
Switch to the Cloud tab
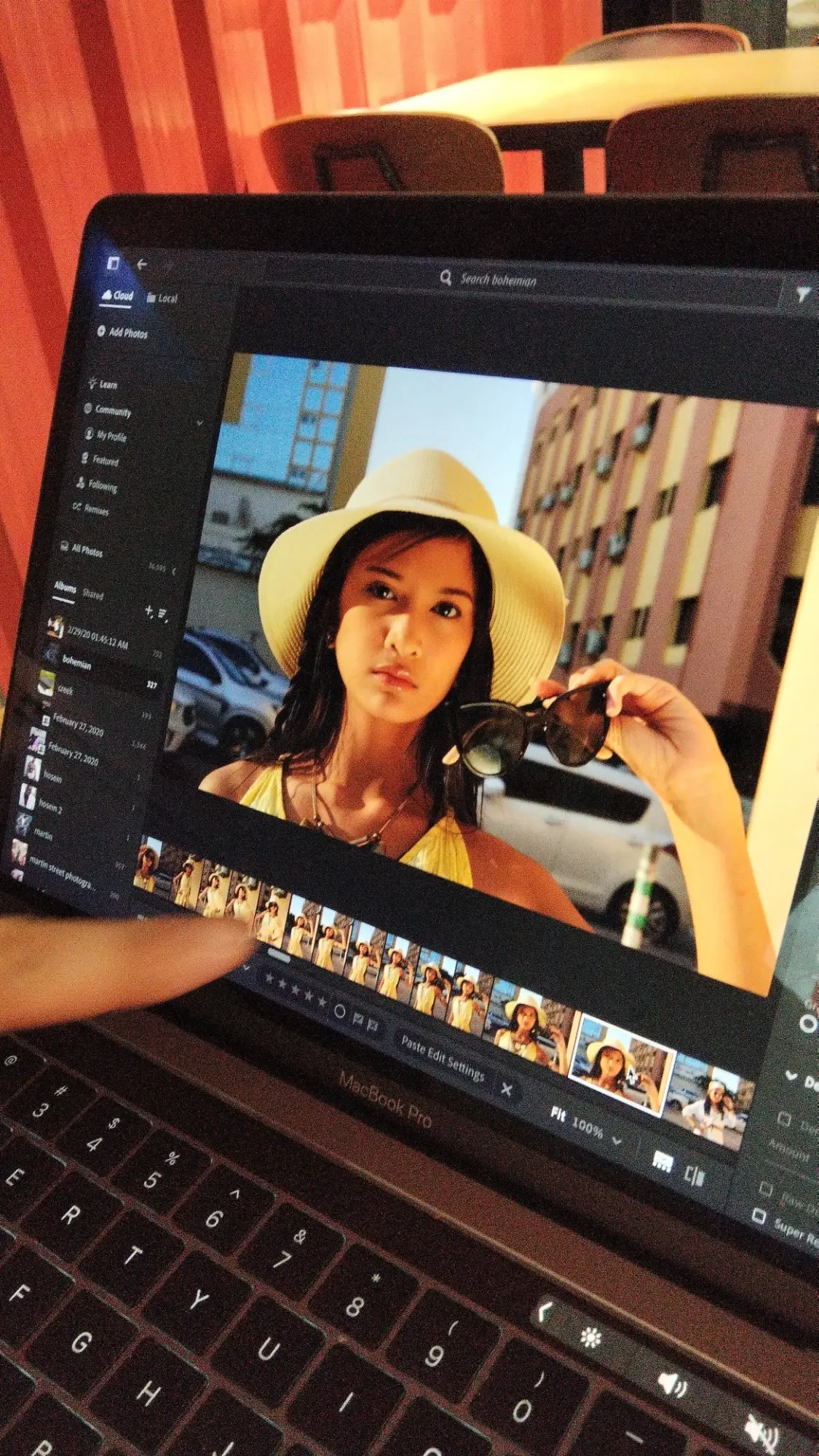point(118,295)
